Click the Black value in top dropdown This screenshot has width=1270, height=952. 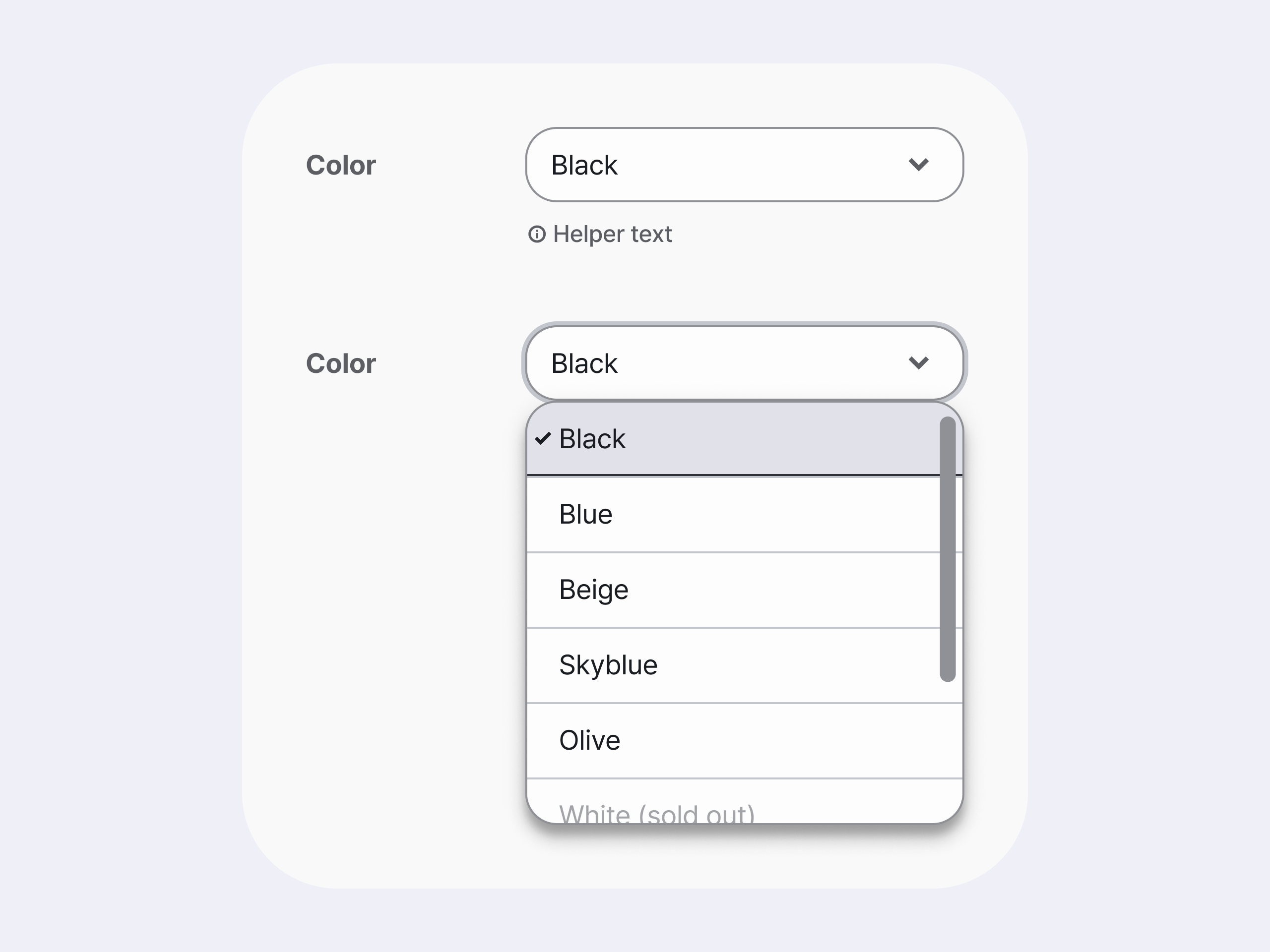584,165
